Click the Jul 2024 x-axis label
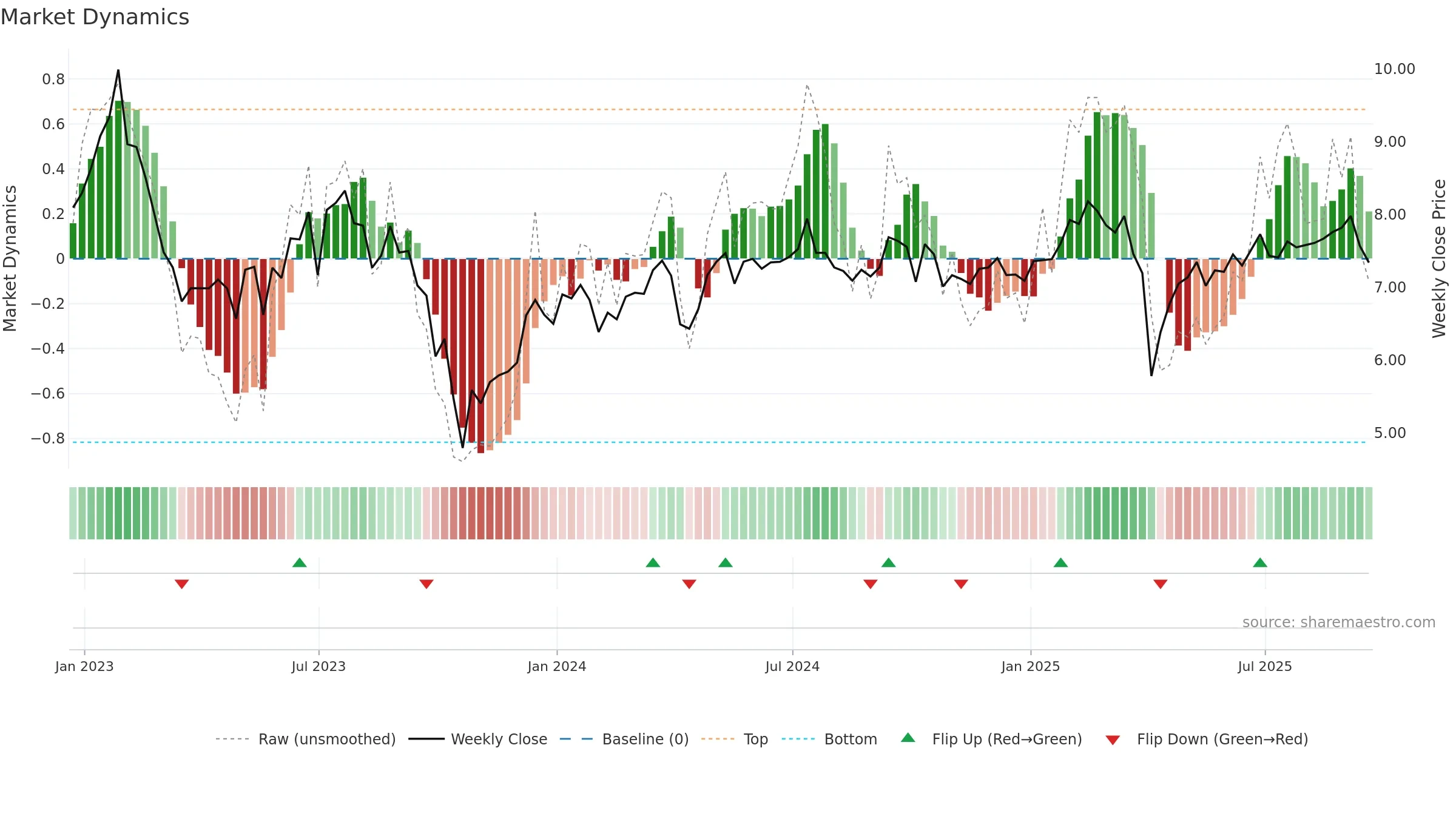 (x=792, y=666)
